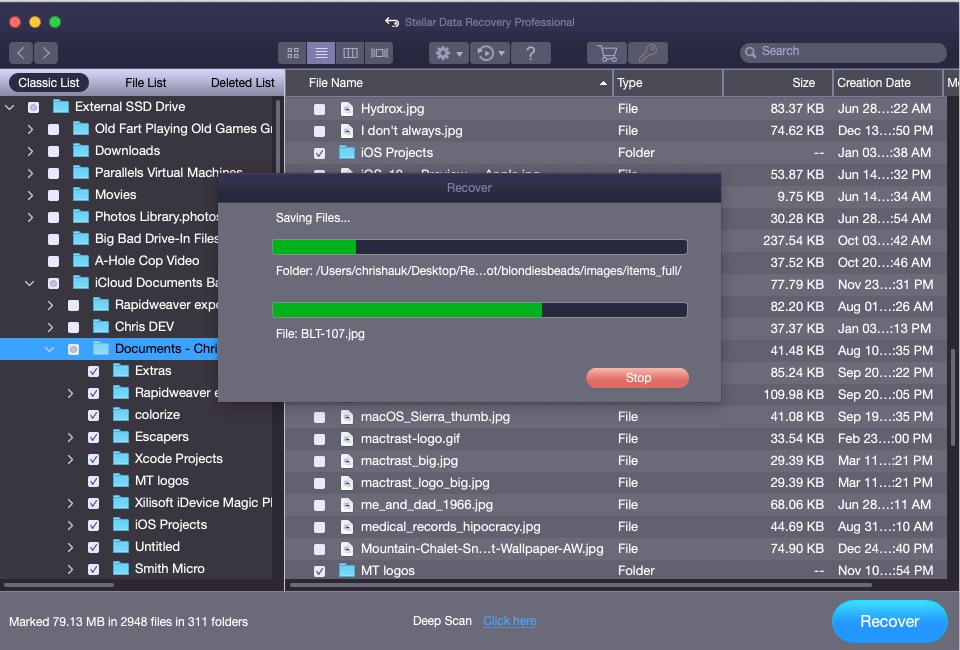Collapse the External SSD Drive node
This screenshot has width=960, height=650.
point(10,107)
